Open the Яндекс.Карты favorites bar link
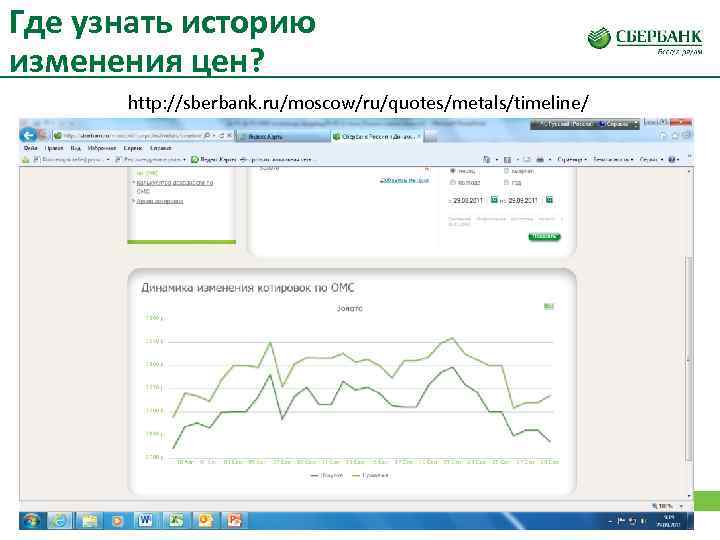Screen dimensions: 720x540 point(214,159)
